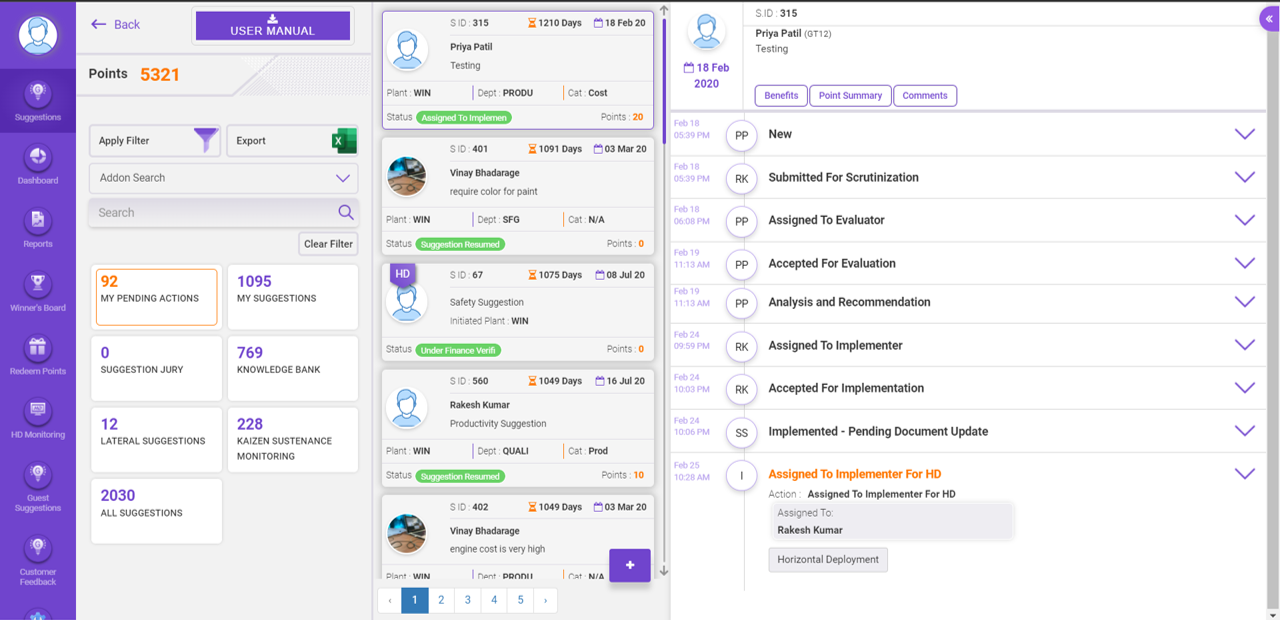Click the Apply Filter funnel icon
This screenshot has height=620, width=1280.
click(x=207, y=140)
